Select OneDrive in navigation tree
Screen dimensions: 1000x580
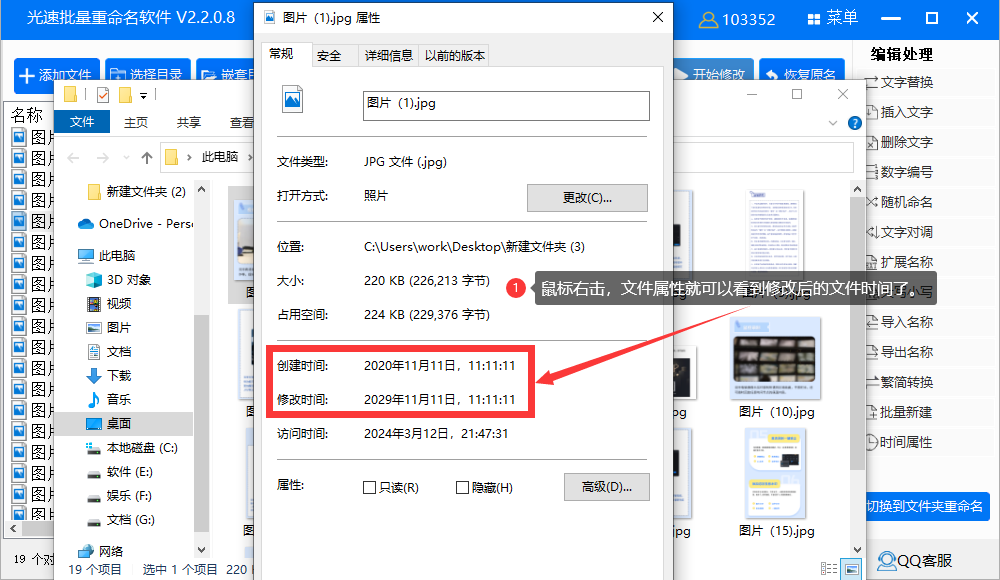[x=135, y=224]
